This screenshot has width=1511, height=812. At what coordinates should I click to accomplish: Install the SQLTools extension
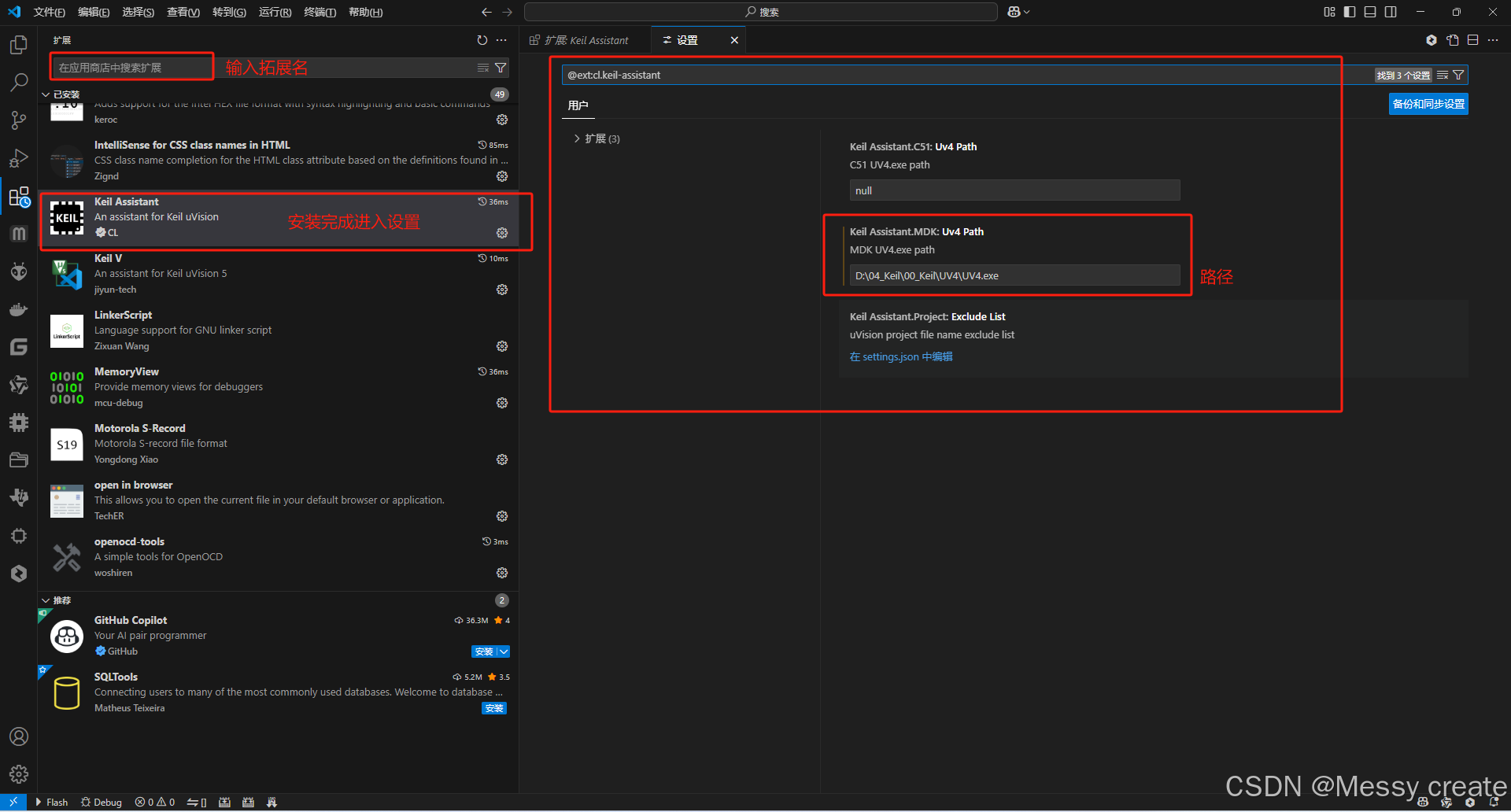click(494, 708)
